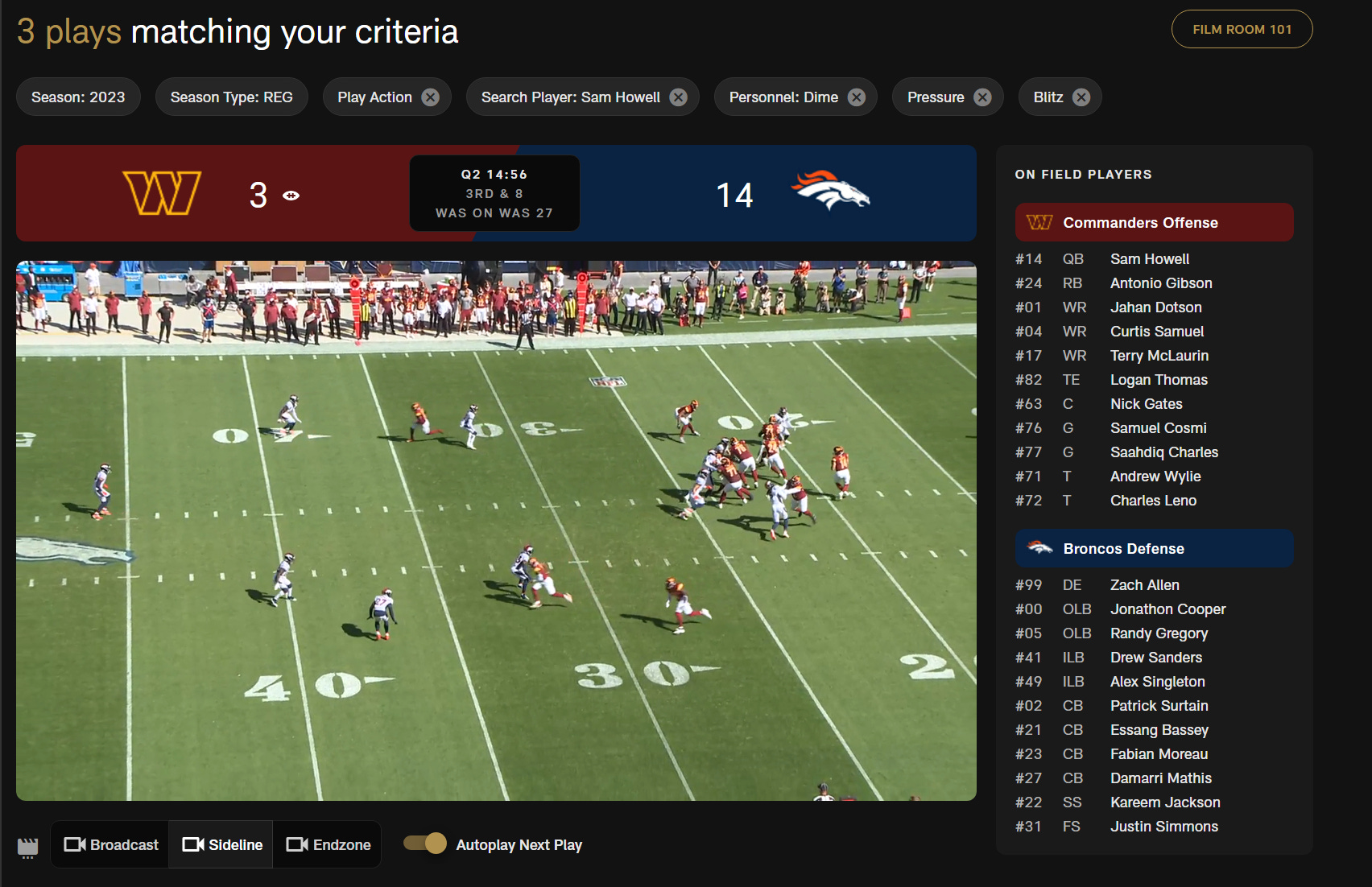Remove the Pressure filter
This screenshot has height=887, width=1372.
click(982, 97)
